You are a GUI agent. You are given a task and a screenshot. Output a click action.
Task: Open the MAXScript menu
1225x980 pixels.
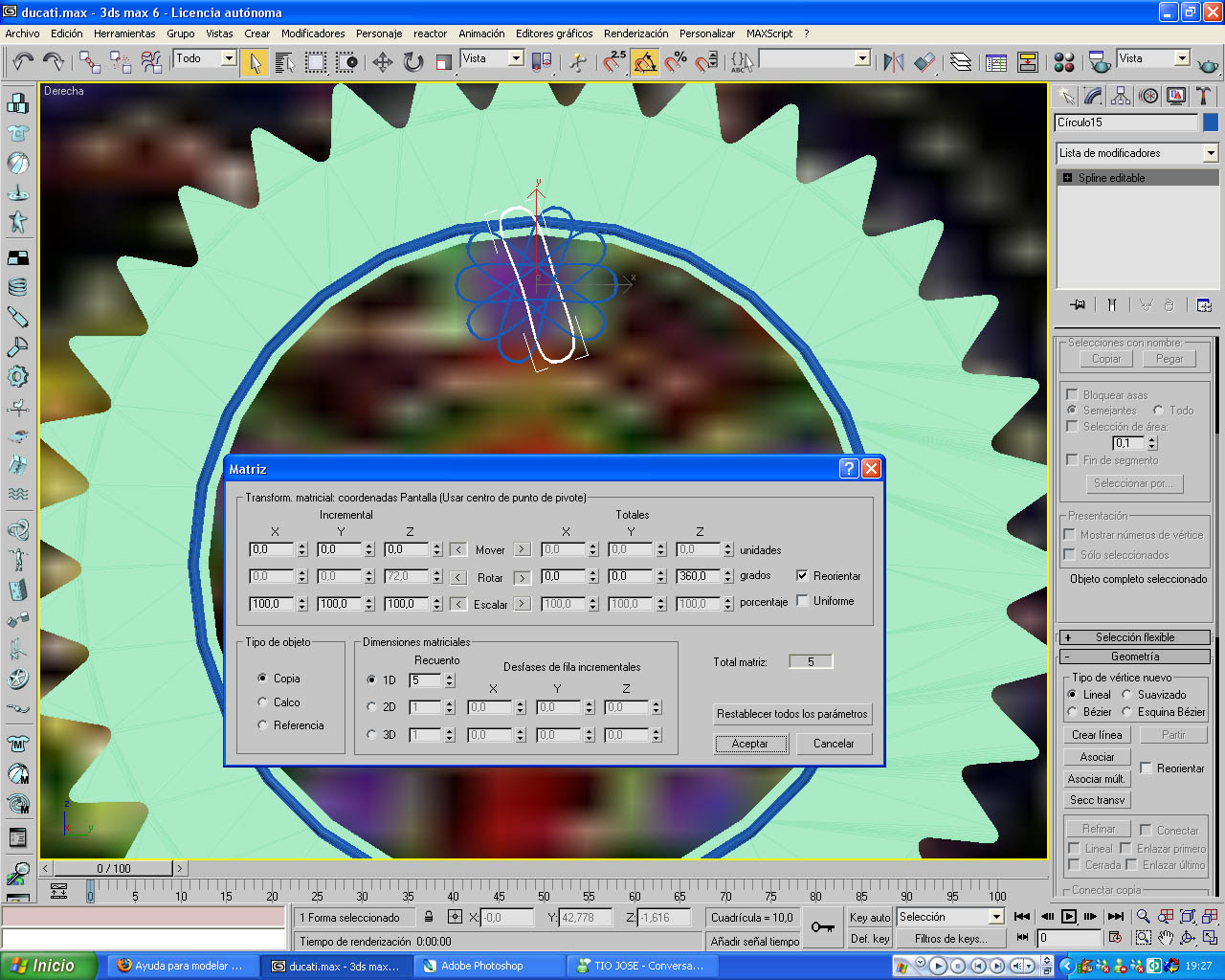pos(769,33)
